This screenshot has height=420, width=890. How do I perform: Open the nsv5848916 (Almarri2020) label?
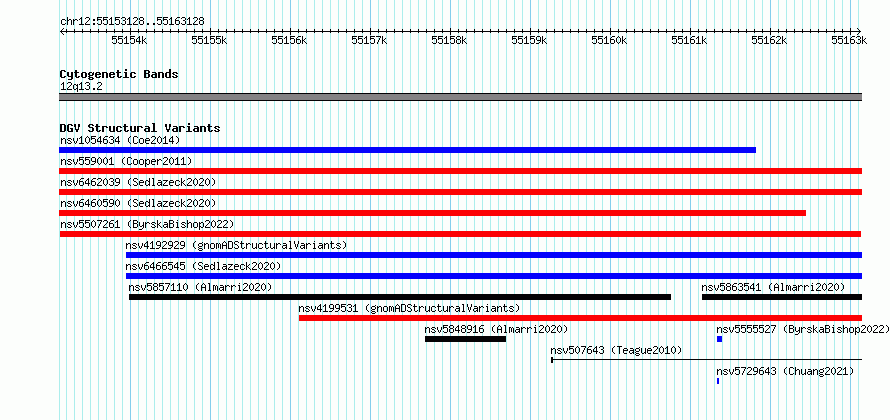pos(497,329)
